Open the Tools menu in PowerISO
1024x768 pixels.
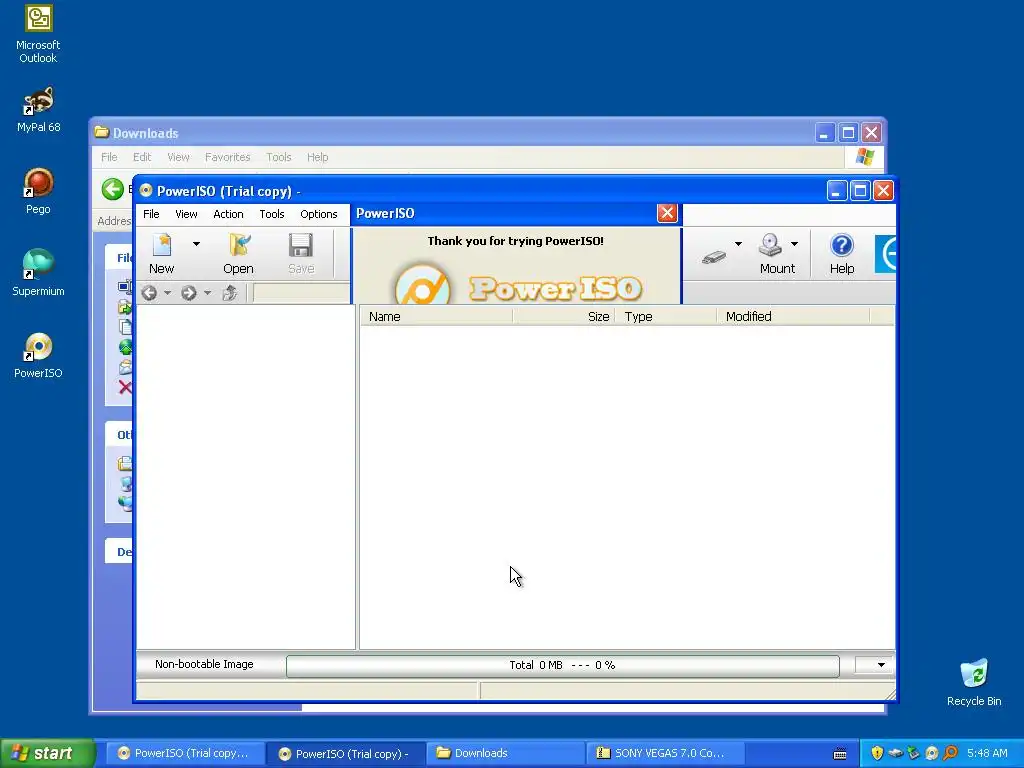[272, 214]
